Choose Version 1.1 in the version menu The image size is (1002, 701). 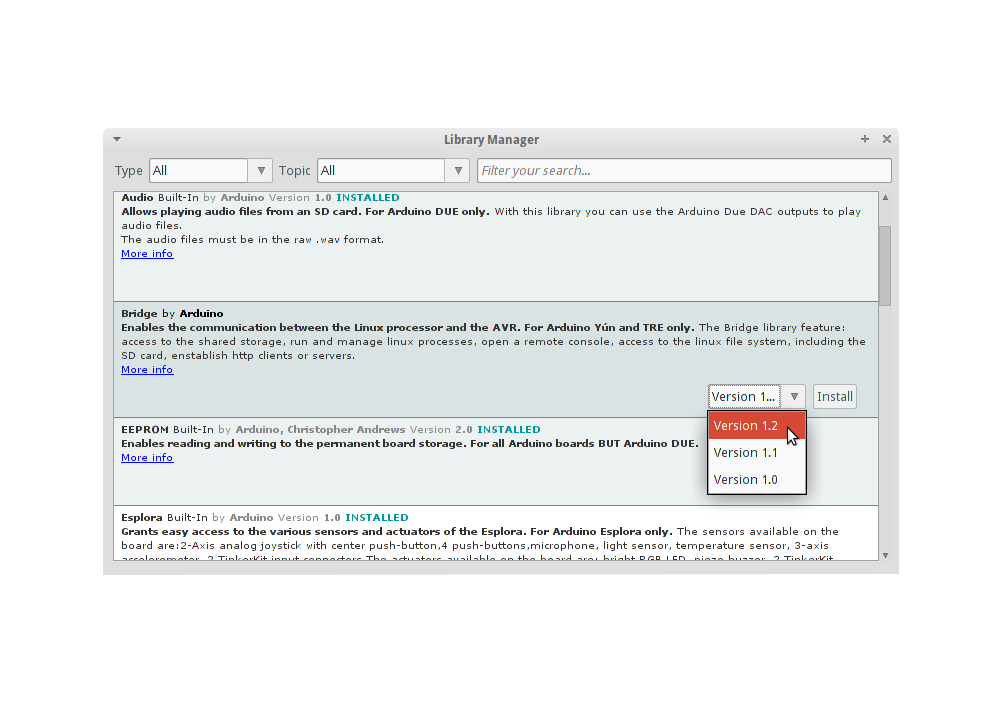click(x=744, y=452)
